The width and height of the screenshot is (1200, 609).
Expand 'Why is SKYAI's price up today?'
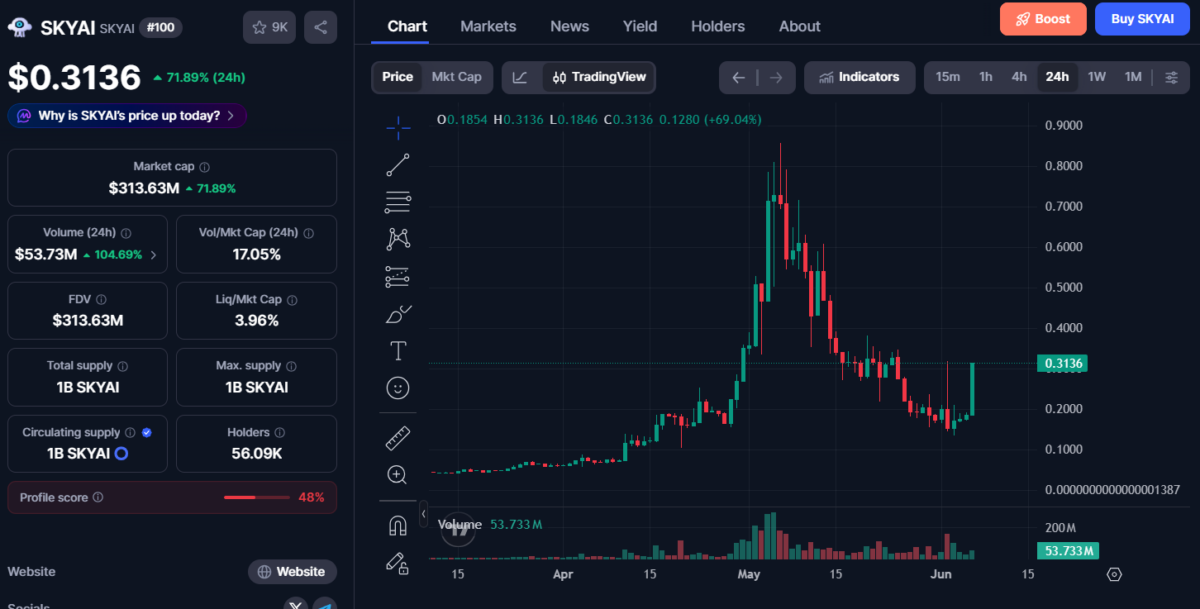tap(127, 116)
